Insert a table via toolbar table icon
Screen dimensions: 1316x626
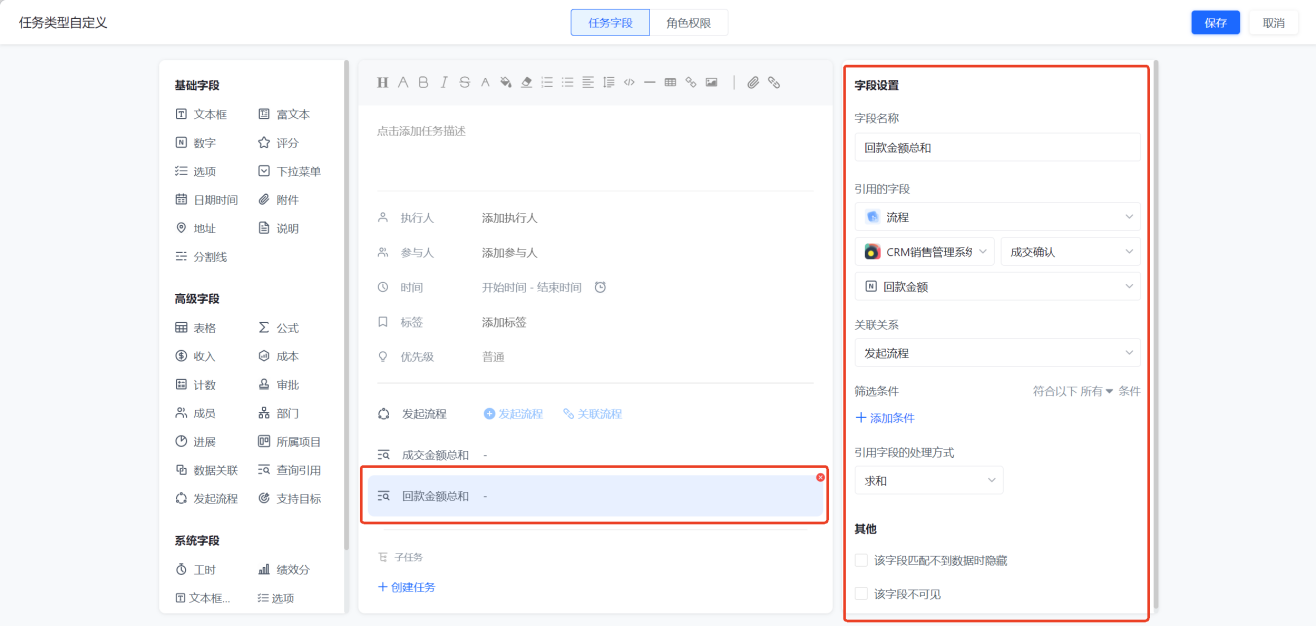[x=670, y=82]
